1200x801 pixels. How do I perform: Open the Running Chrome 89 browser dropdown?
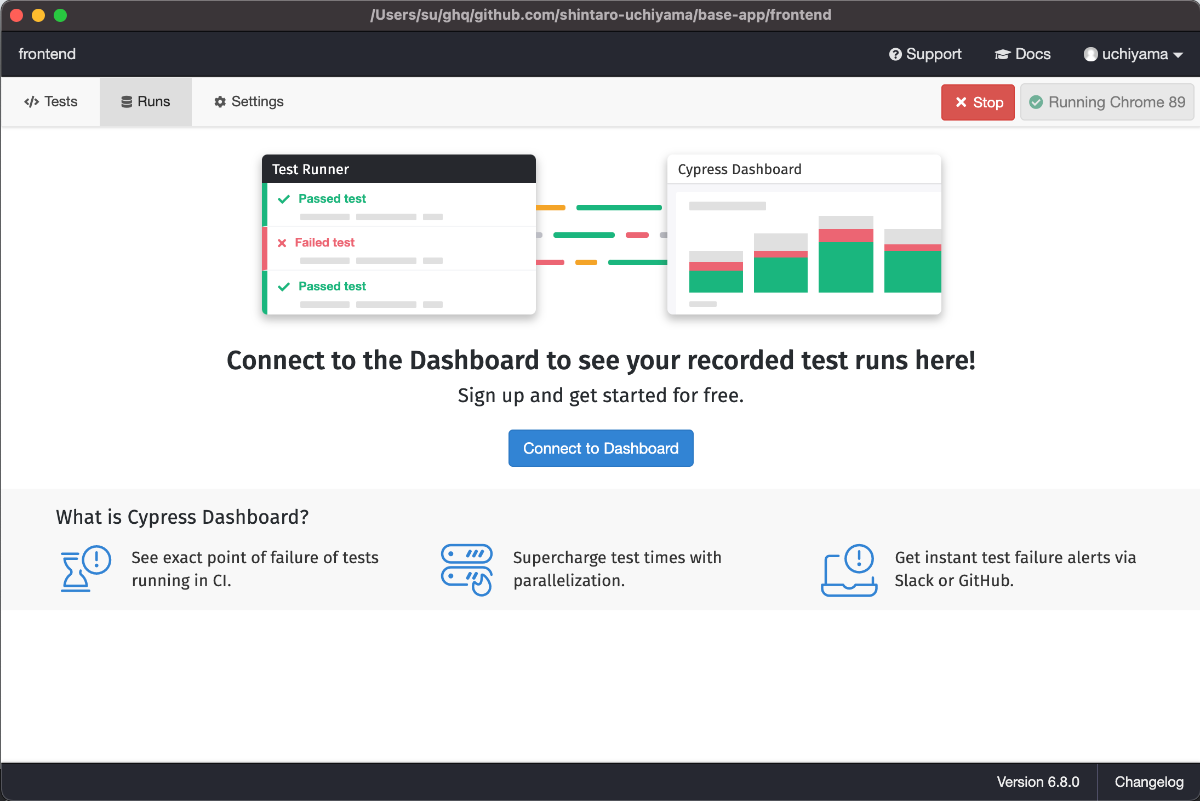[1107, 102]
